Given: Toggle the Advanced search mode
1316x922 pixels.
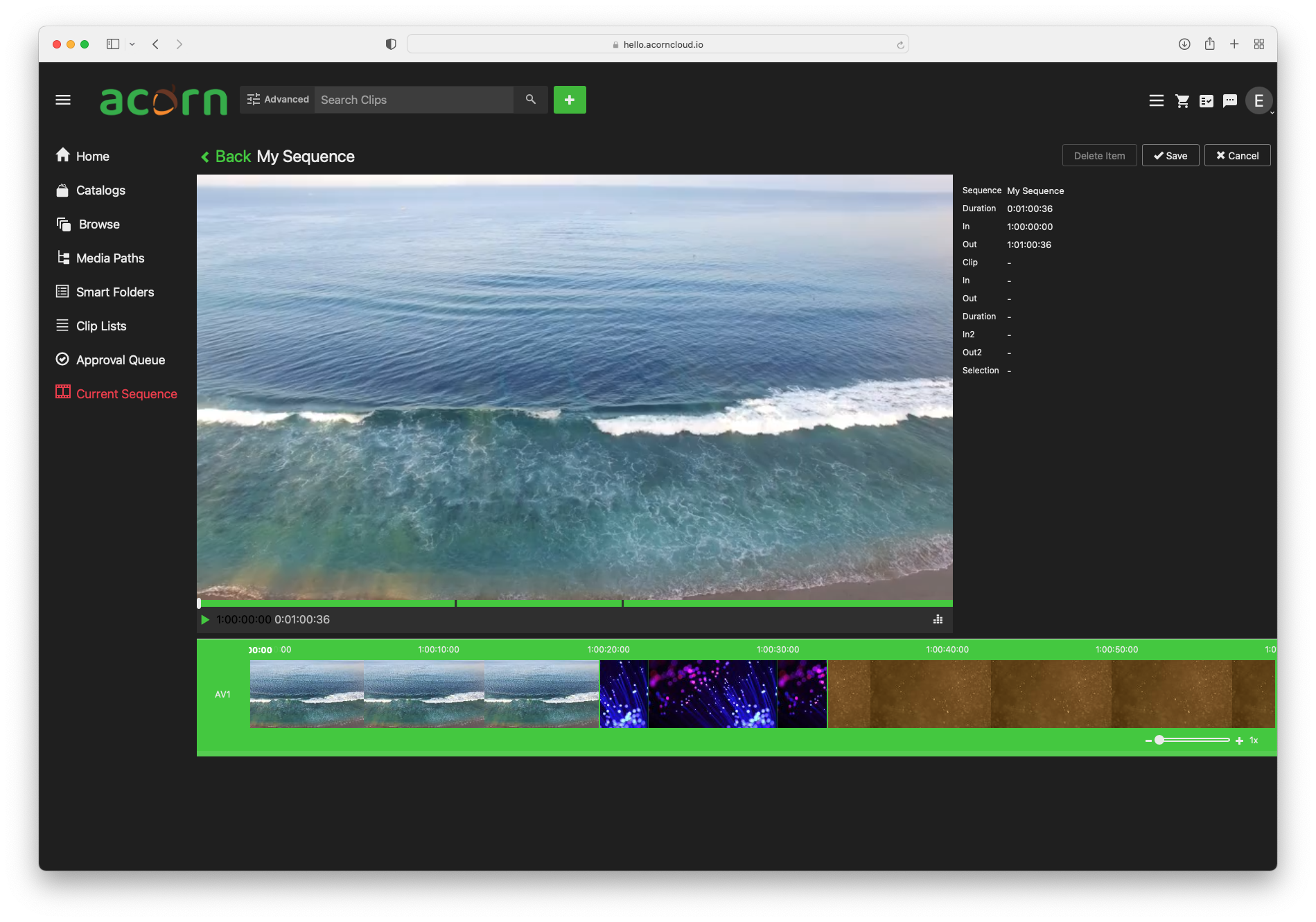Looking at the screenshot, I should click(277, 99).
